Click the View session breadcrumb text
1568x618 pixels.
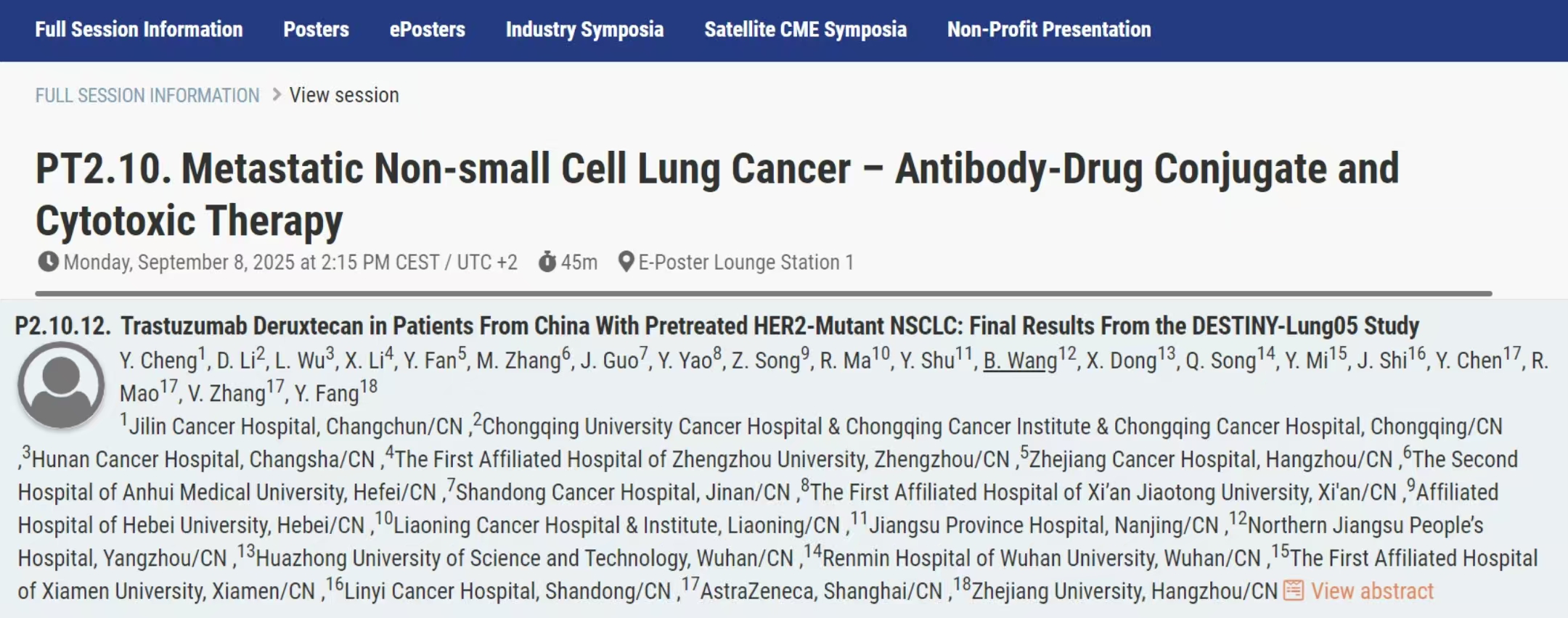(344, 95)
